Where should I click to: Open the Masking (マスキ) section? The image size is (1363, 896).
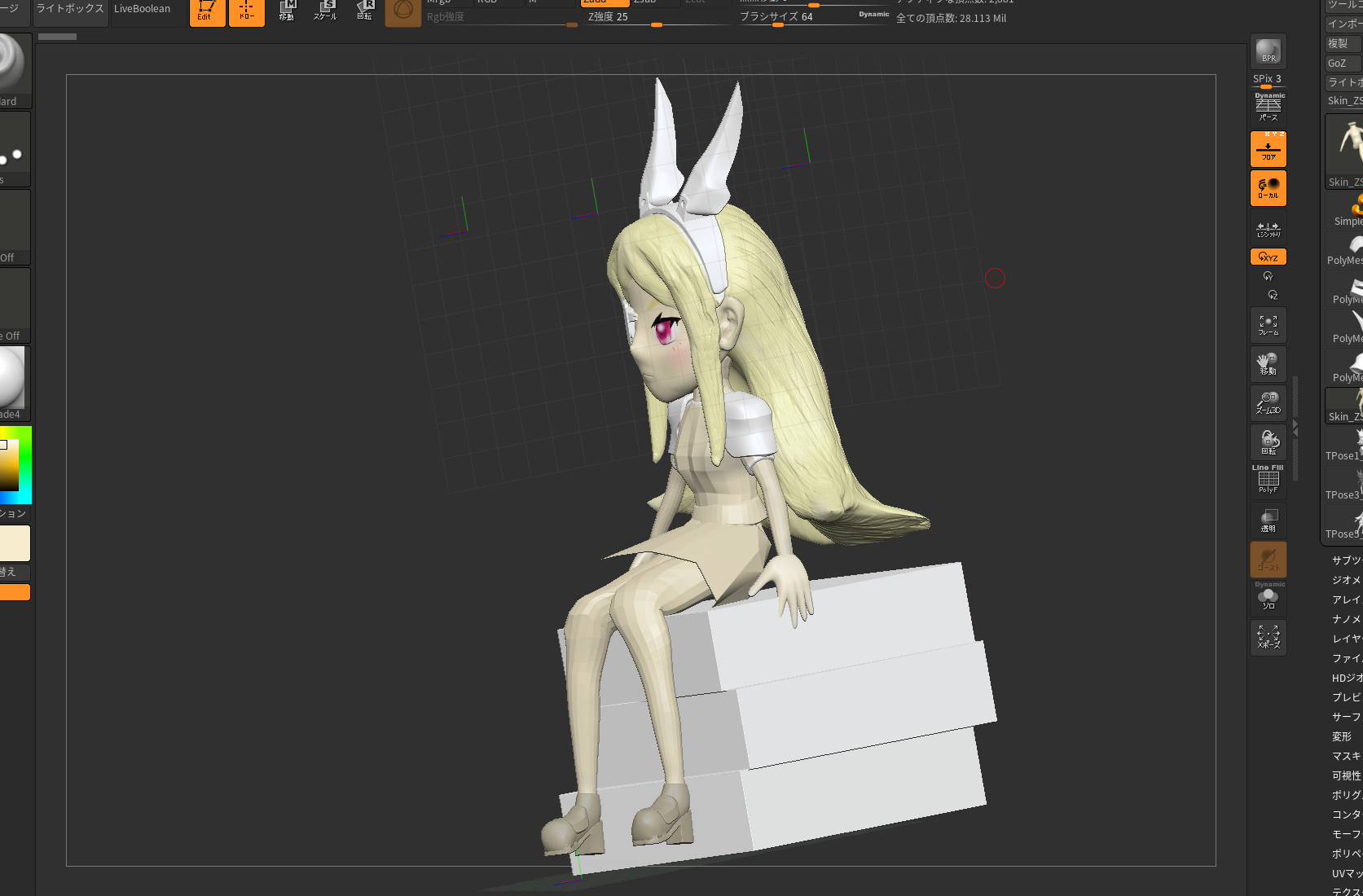coord(1346,756)
